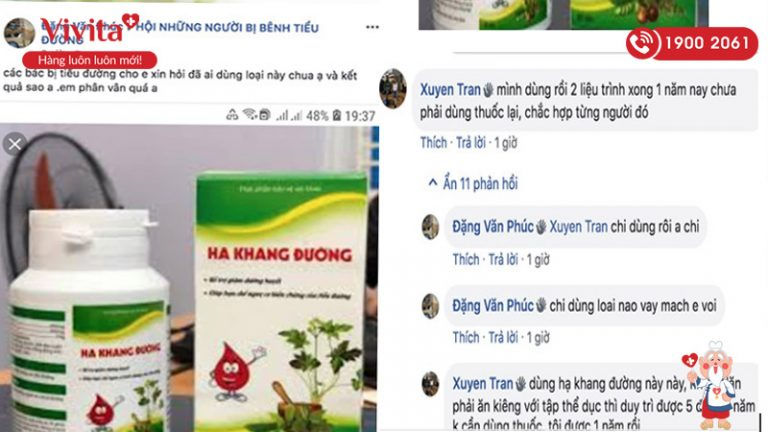The width and height of the screenshot is (768, 432).
Task: Click the Vivita logo
Action: pyautogui.click(x=87, y=28)
